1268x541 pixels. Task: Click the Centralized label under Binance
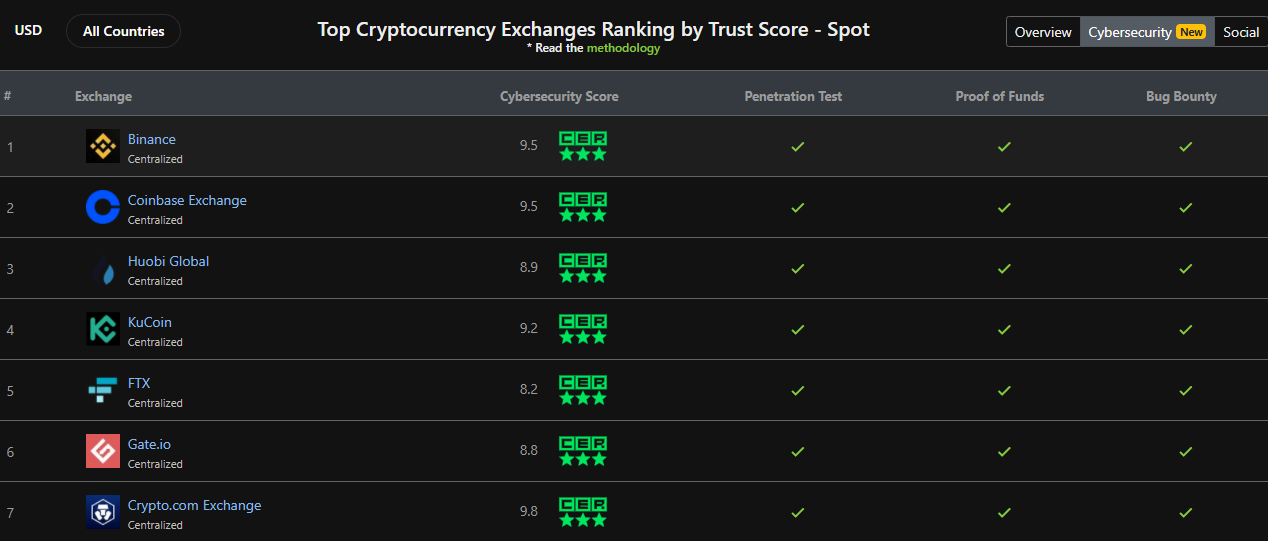coord(155,159)
